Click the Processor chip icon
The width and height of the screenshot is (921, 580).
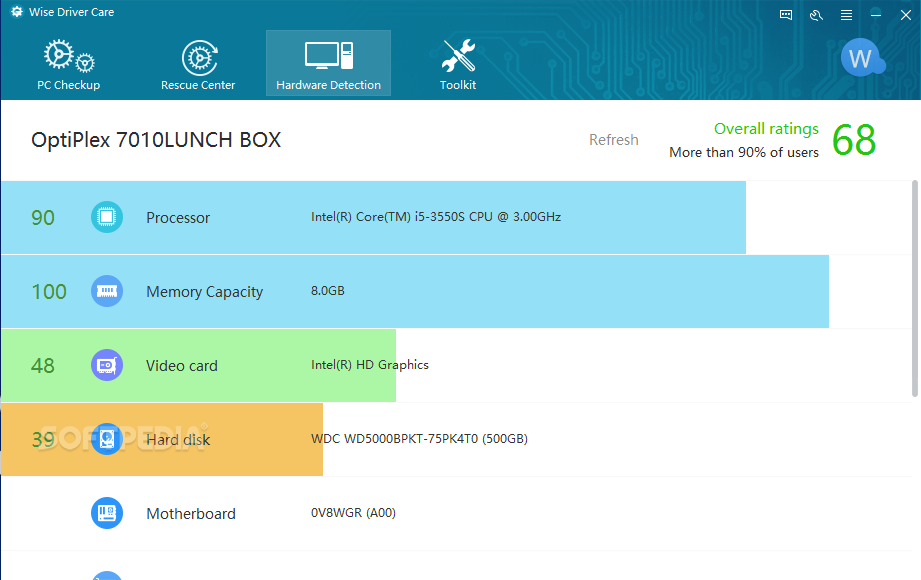coord(107,217)
